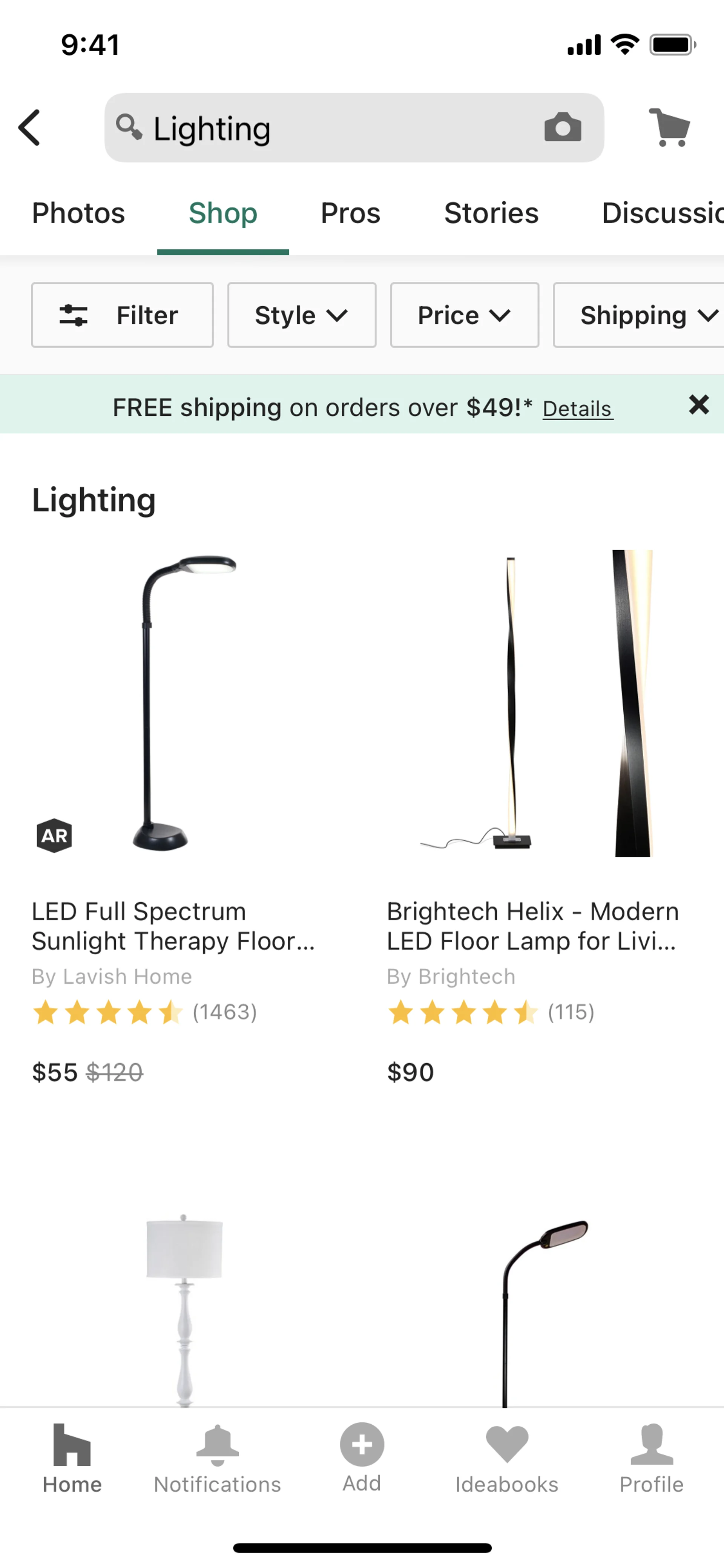Screen dimensions: 724x1568
Task: Tap the Lighting search field
Action: pos(334,128)
